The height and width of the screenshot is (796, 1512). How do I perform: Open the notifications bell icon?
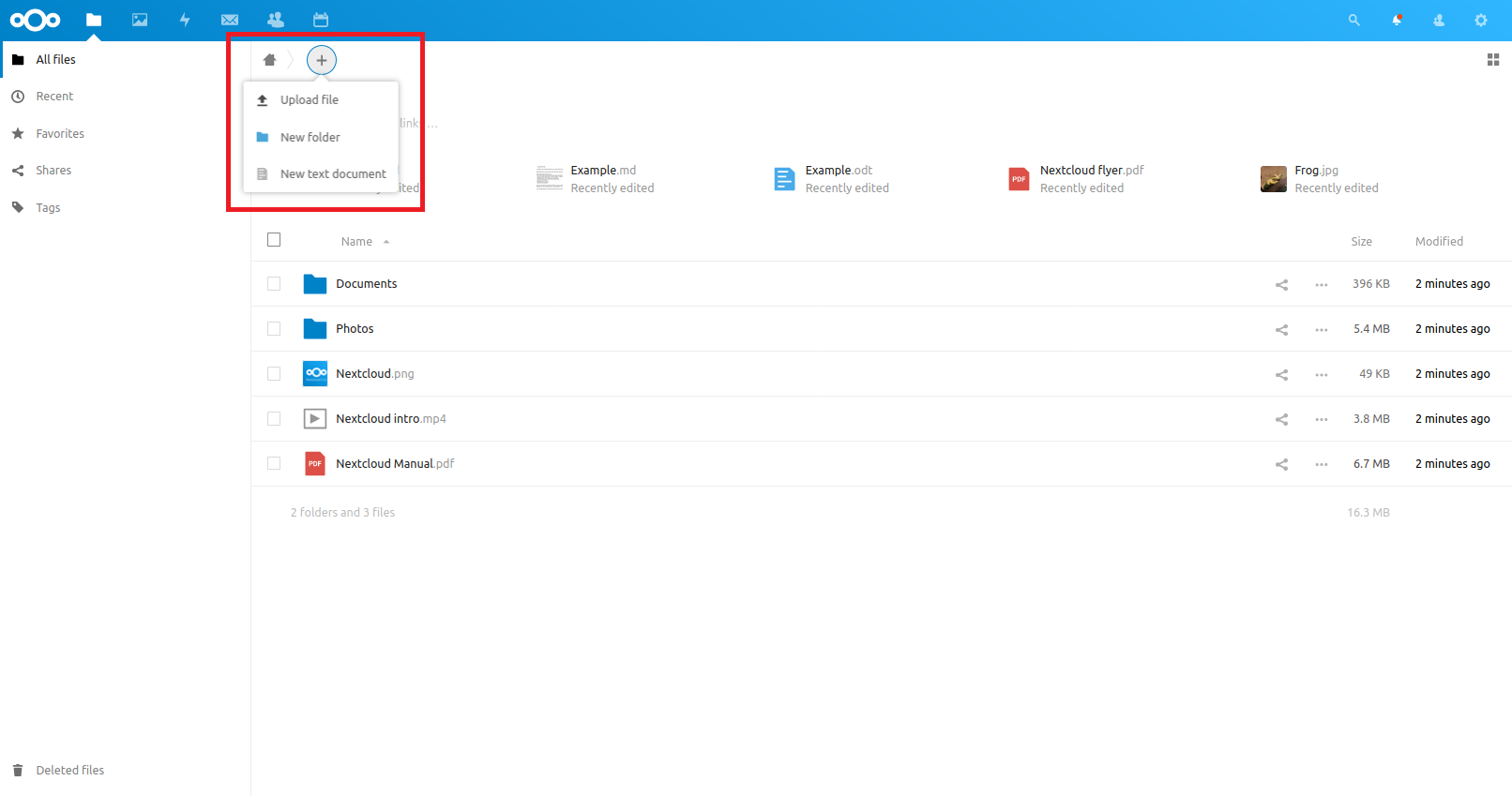click(x=1397, y=20)
